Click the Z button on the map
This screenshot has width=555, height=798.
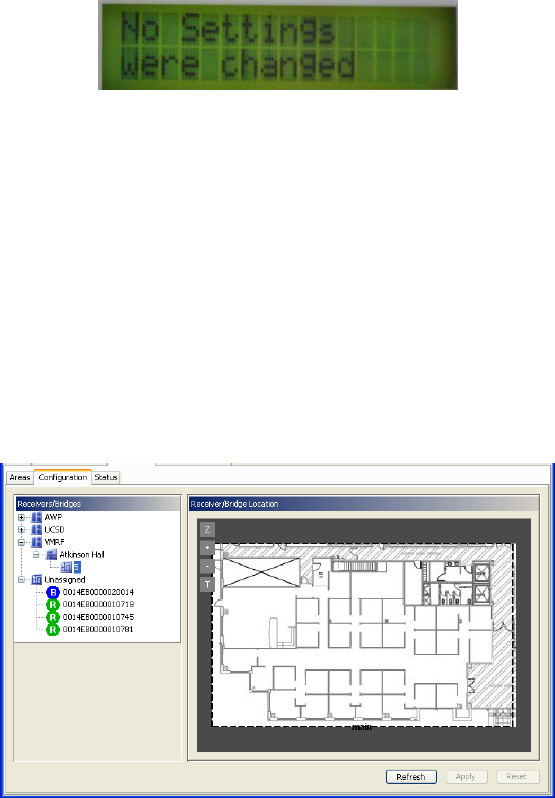point(207,529)
